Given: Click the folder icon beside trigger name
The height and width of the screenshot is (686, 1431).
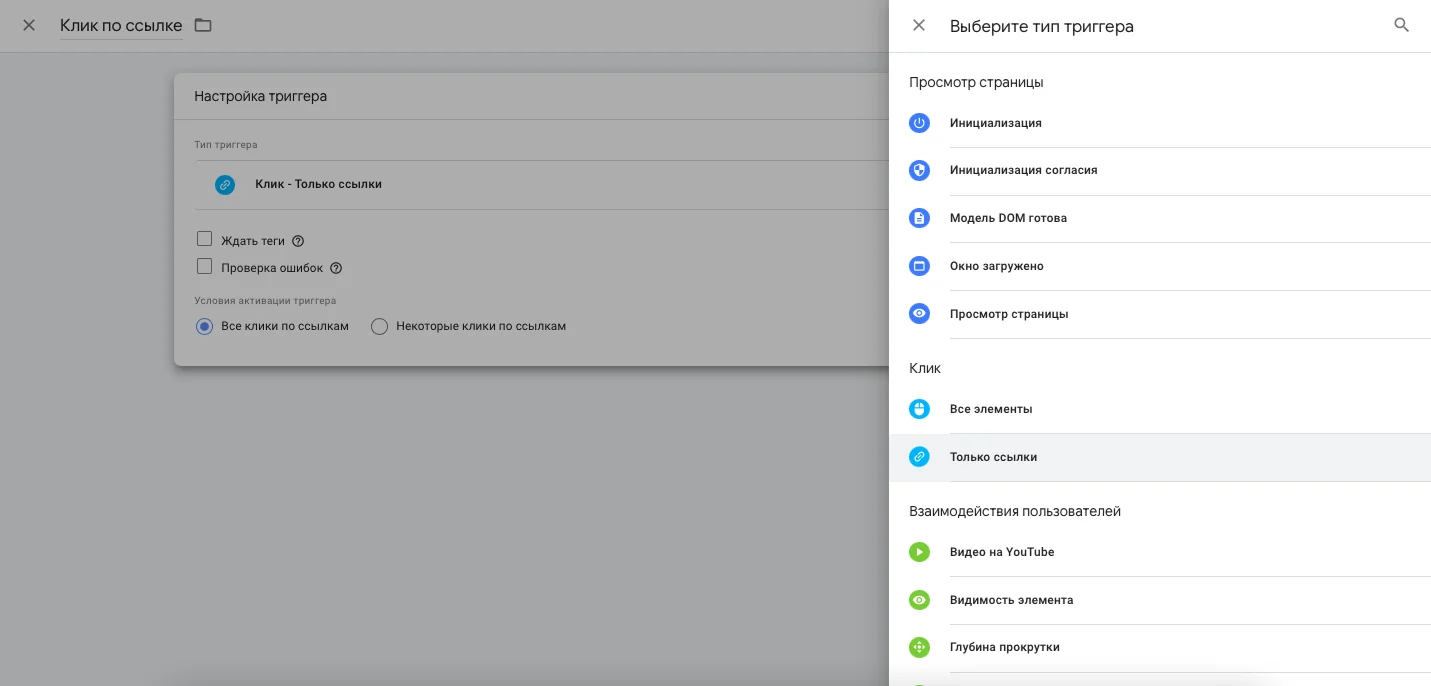Looking at the screenshot, I should [x=203, y=25].
